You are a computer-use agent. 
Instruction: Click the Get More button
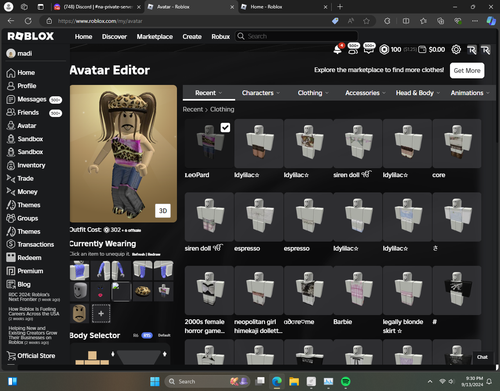[467, 71]
